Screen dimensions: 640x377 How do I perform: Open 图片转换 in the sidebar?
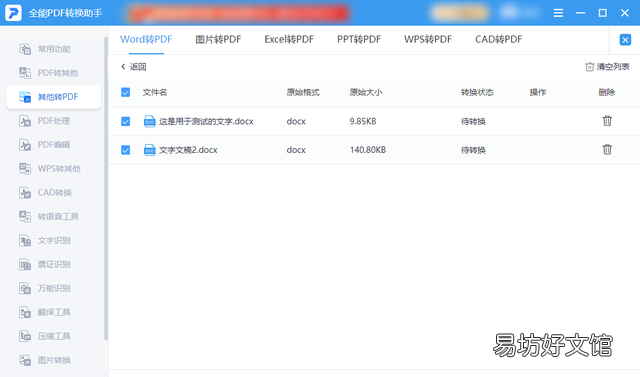click(x=45, y=360)
